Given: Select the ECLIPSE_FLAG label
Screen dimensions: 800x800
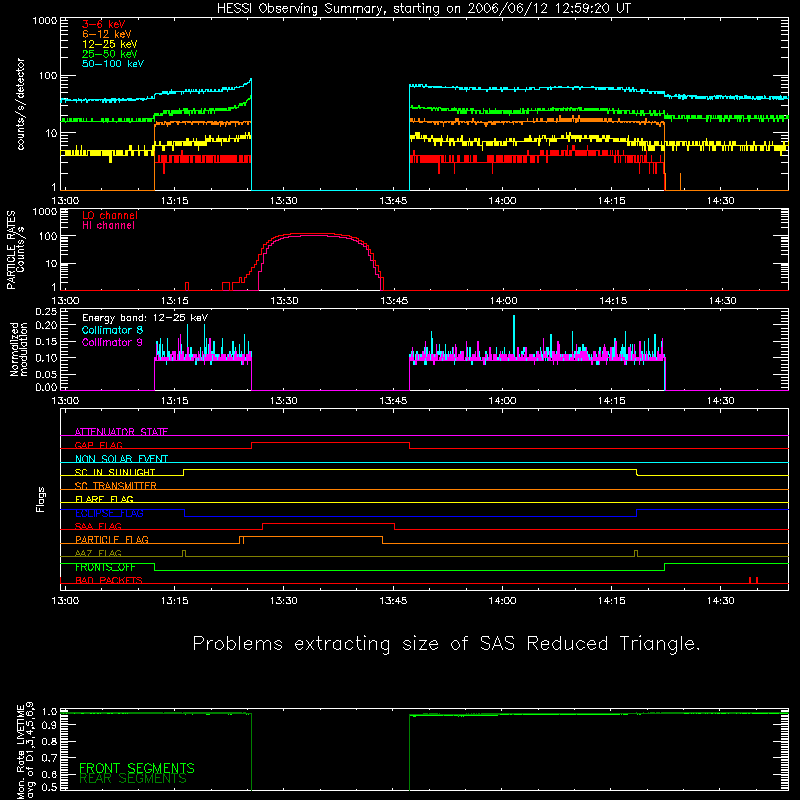Looking at the screenshot, I should coord(109,513).
